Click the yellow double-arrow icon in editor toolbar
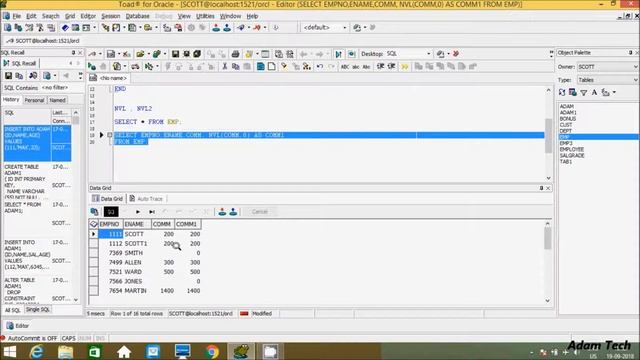Screen dimensions: 640x360 [x=404, y=67]
